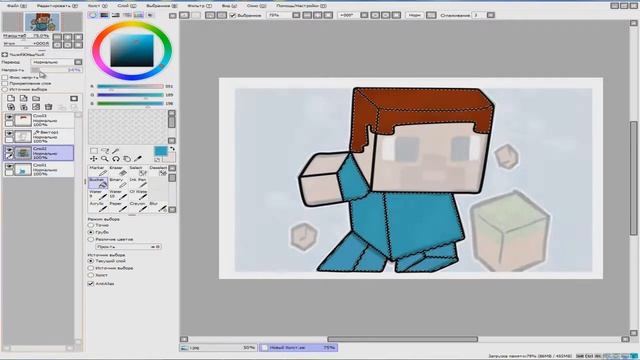The height and width of the screenshot is (360, 640).
Task: Open the Слой menu
Action: point(127,6)
